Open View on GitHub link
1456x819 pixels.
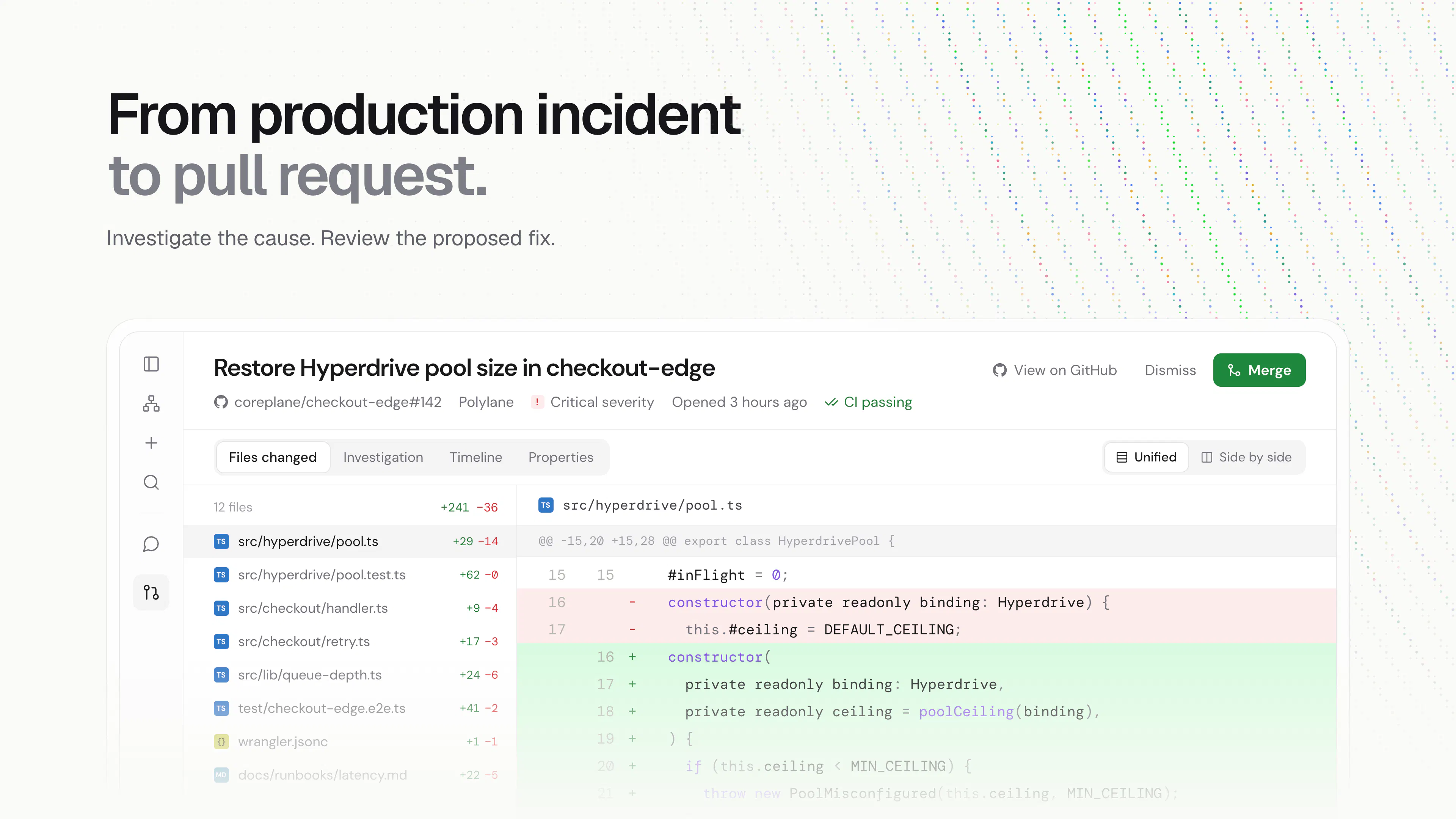pyautogui.click(x=1055, y=370)
